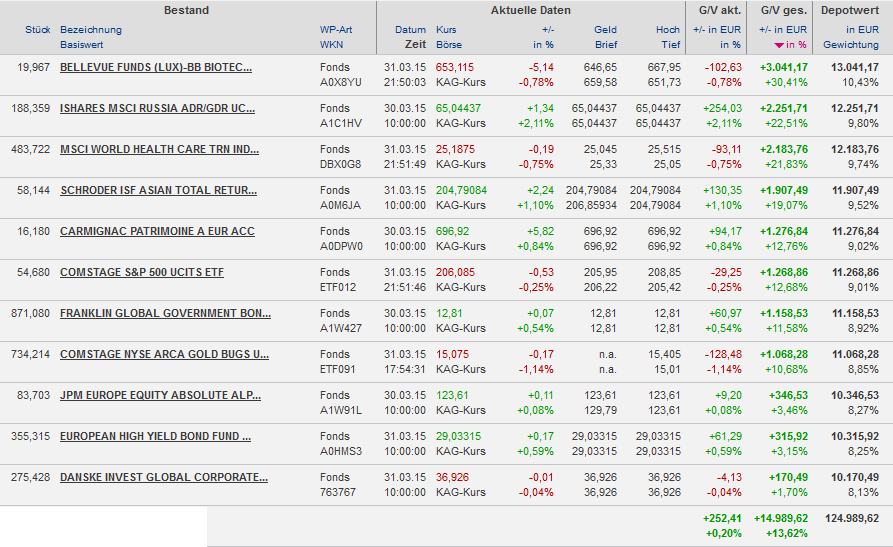
Task: Click the WP-Art column header
Action: 335,30
